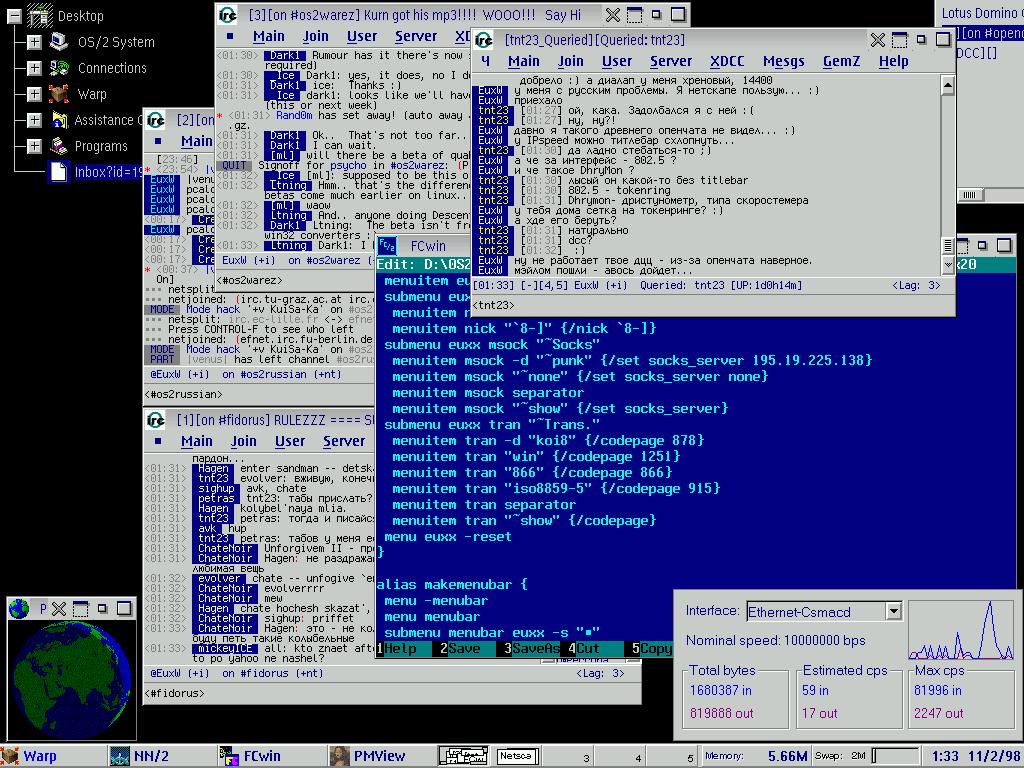Image resolution: width=1024 pixels, height=768 pixels.
Task: Open Join menu in tnt23 query window
Action: [x=570, y=61]
